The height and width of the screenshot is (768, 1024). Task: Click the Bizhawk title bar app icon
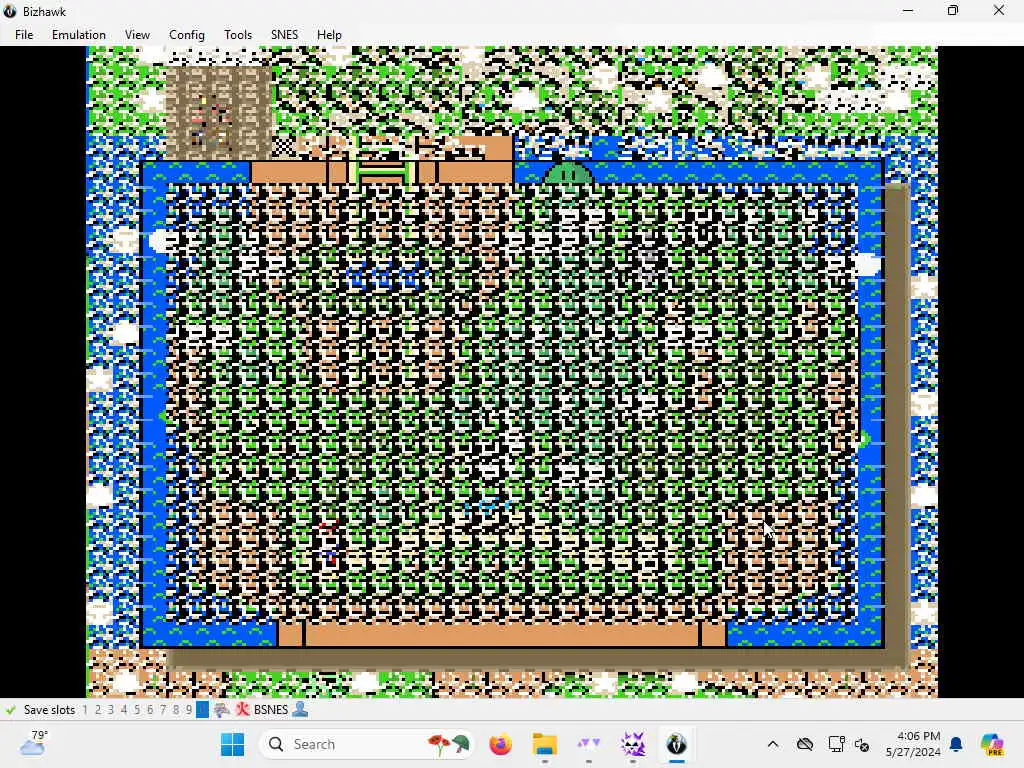pos(10,11)
